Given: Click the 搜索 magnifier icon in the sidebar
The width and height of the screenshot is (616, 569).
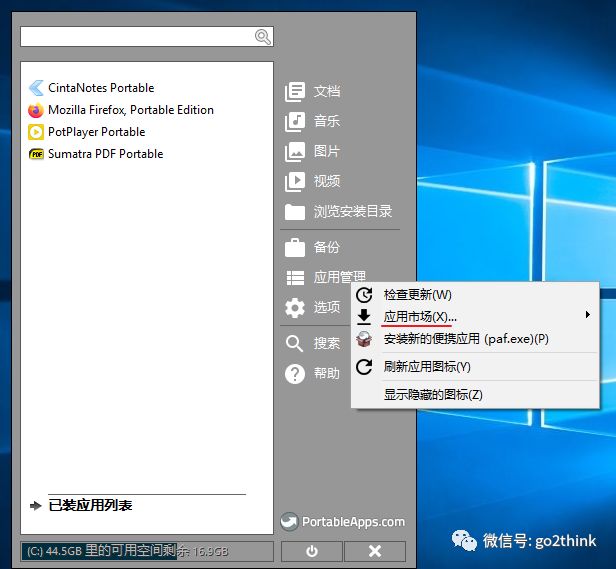Looking at the screenshot, I should (x=294, y=343).
